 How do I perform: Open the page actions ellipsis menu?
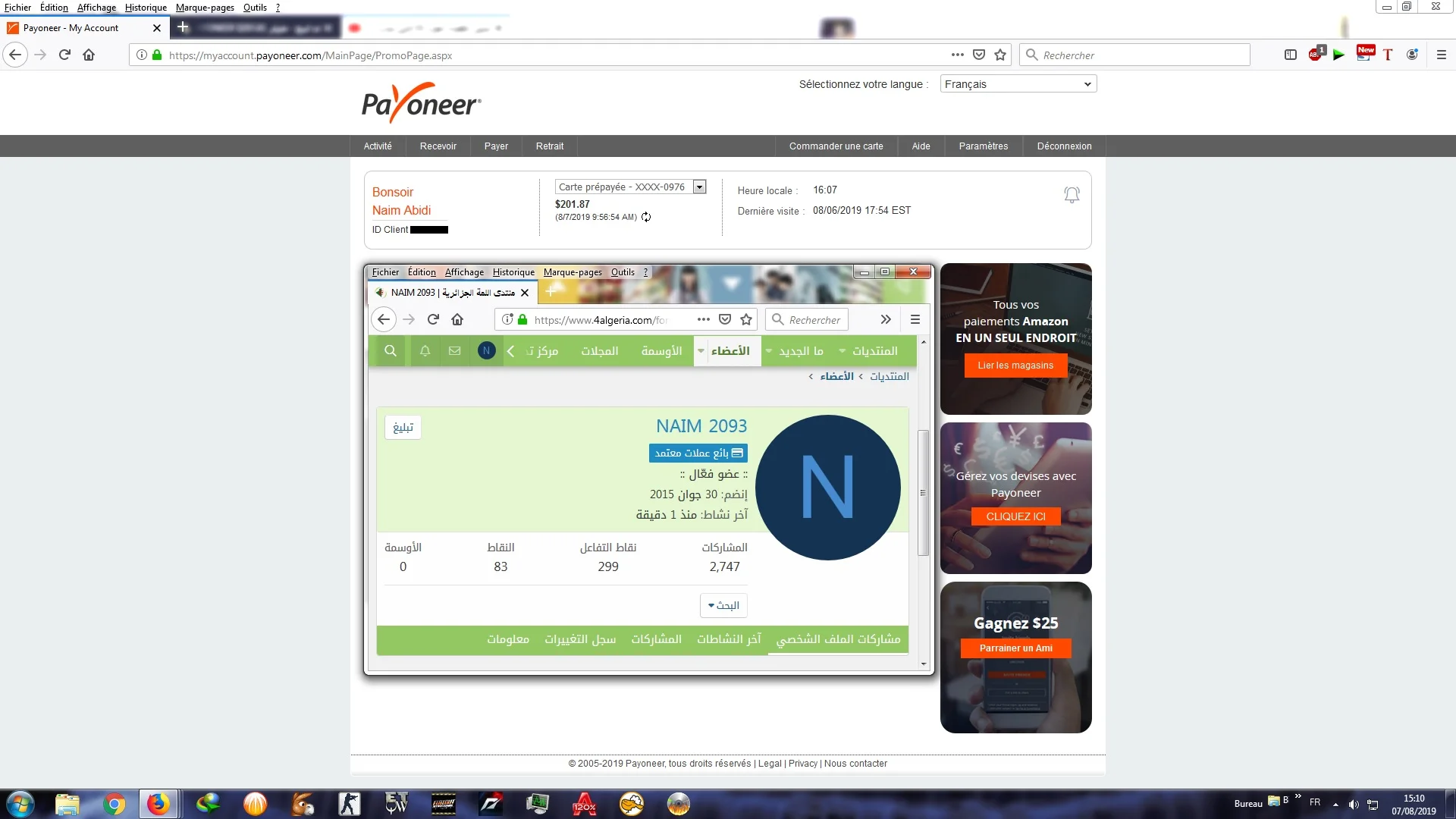(957, 55)
